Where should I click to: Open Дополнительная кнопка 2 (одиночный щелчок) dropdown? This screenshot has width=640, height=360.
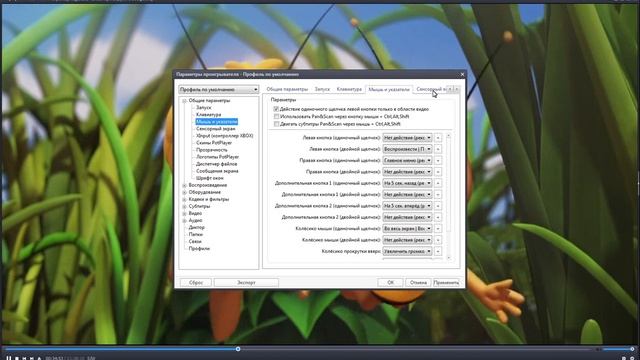coord(407,206)
